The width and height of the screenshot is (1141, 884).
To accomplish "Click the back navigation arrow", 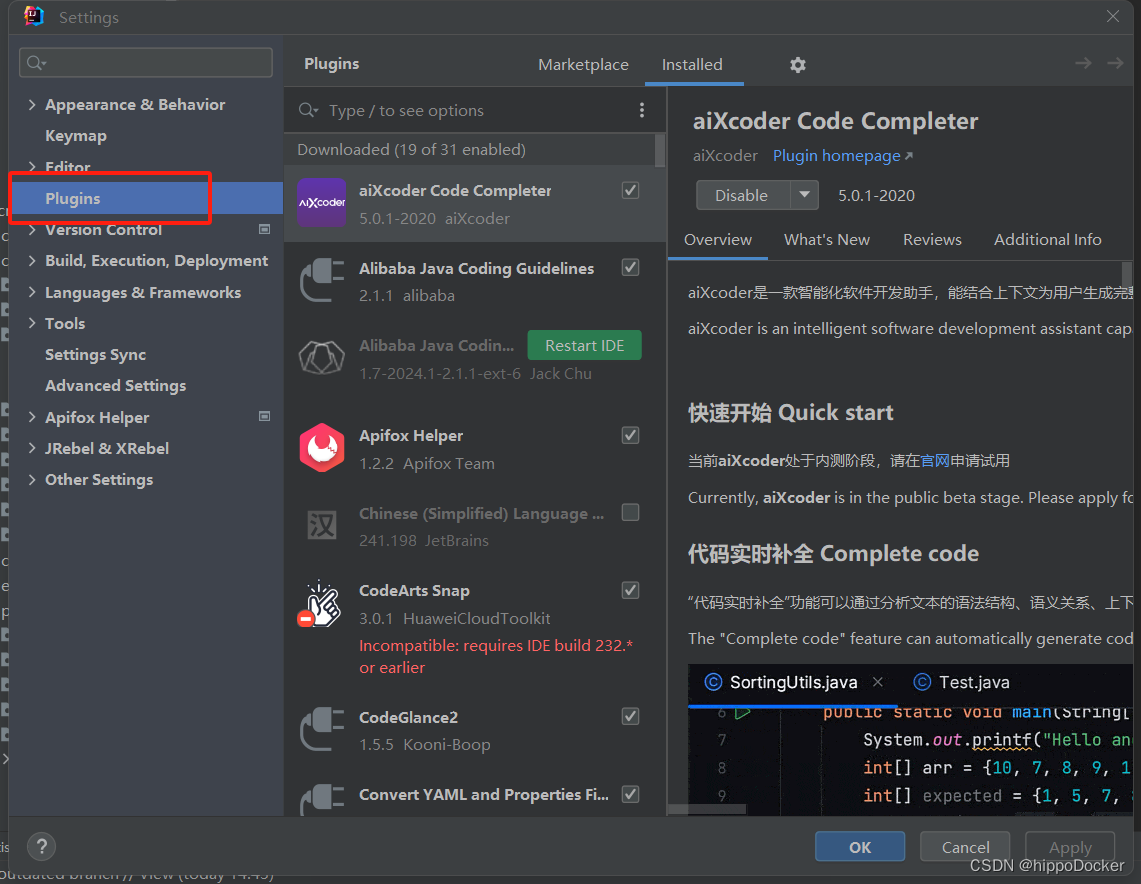I will 1083,63.
